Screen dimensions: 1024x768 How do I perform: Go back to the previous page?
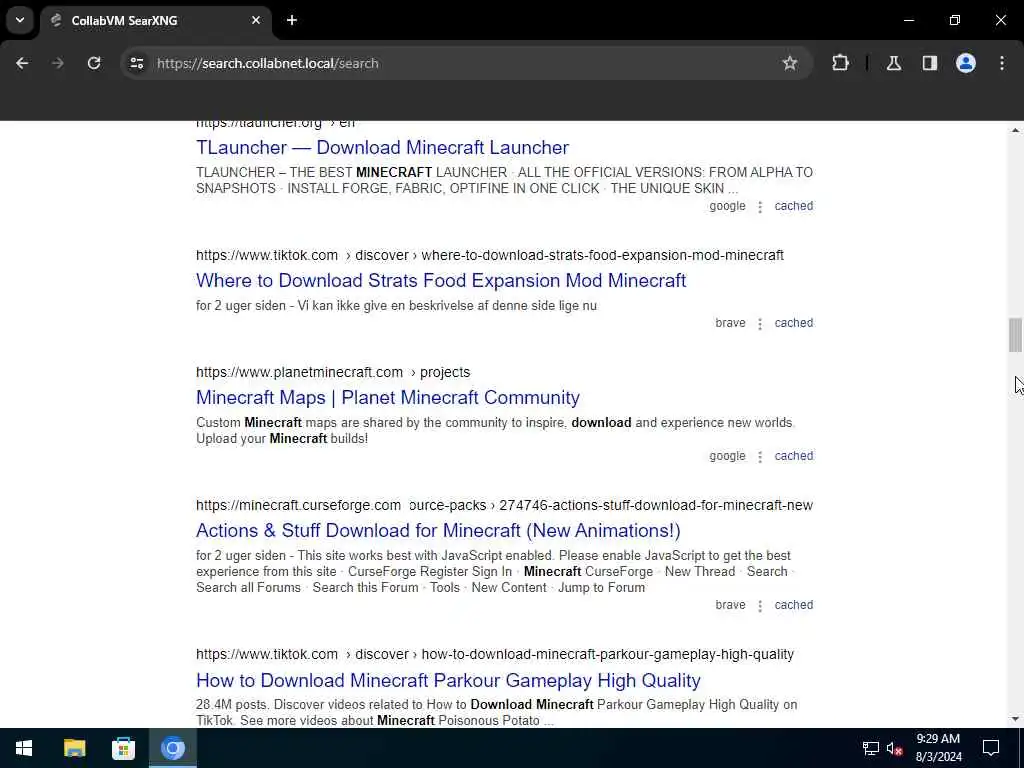22,63
